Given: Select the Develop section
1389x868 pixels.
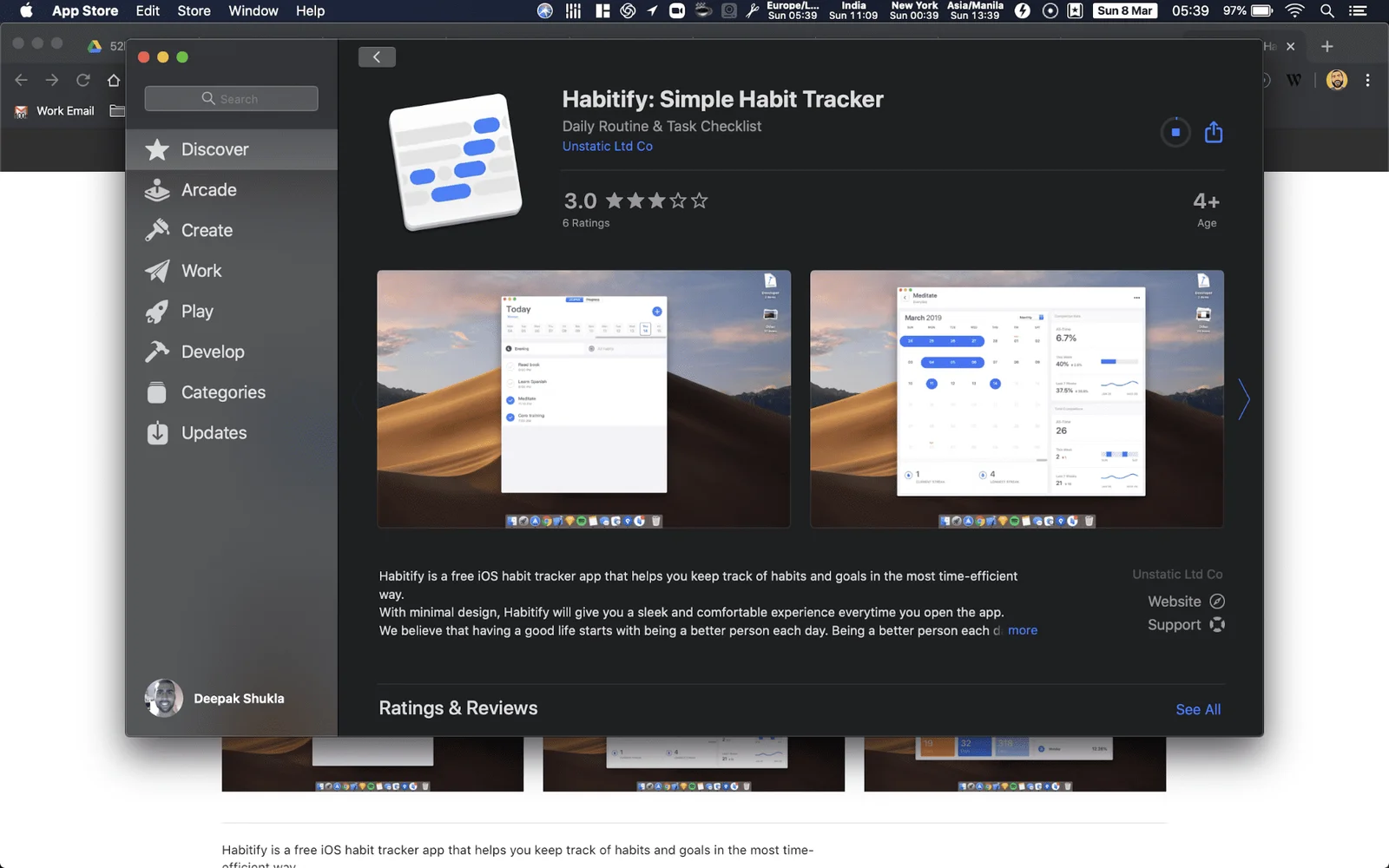Looking at the screenshot, I should click(232, 352).
